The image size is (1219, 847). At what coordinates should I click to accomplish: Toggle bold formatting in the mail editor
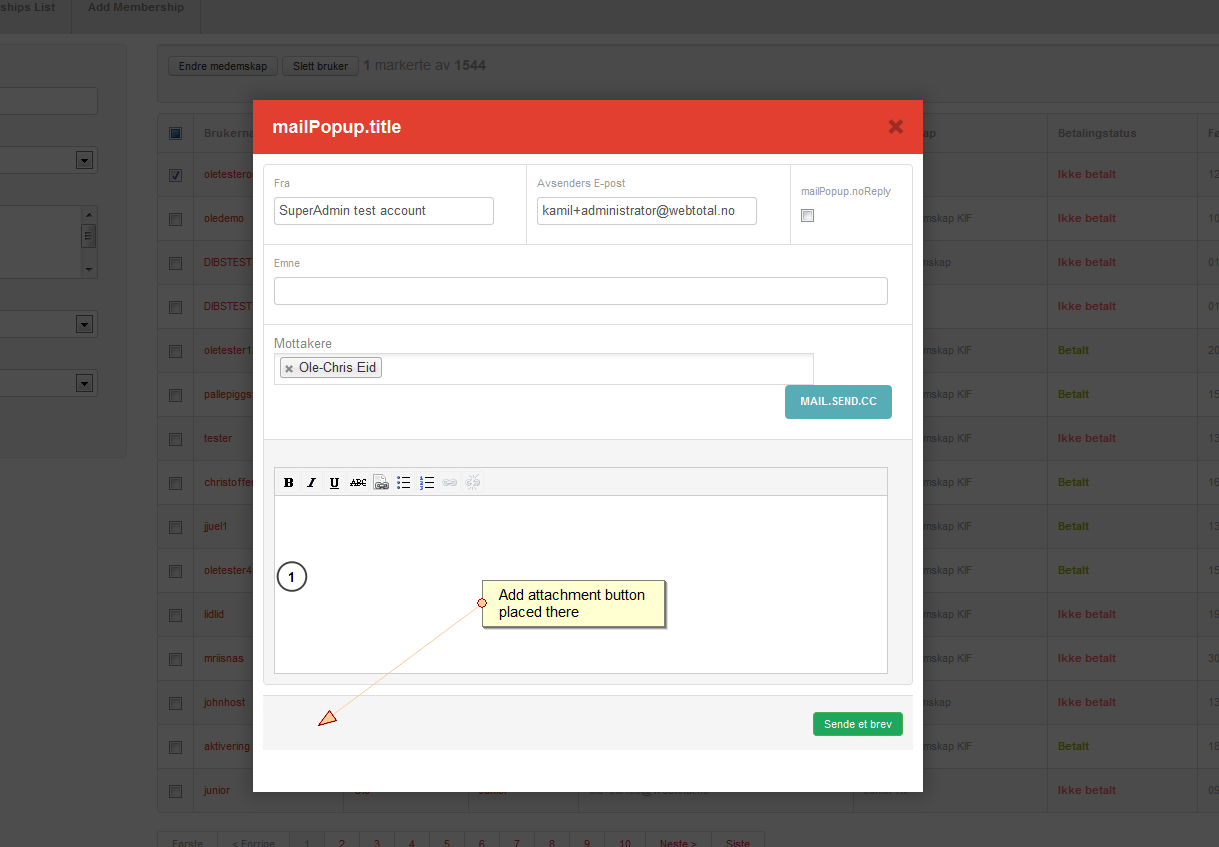tap(289, 482)
